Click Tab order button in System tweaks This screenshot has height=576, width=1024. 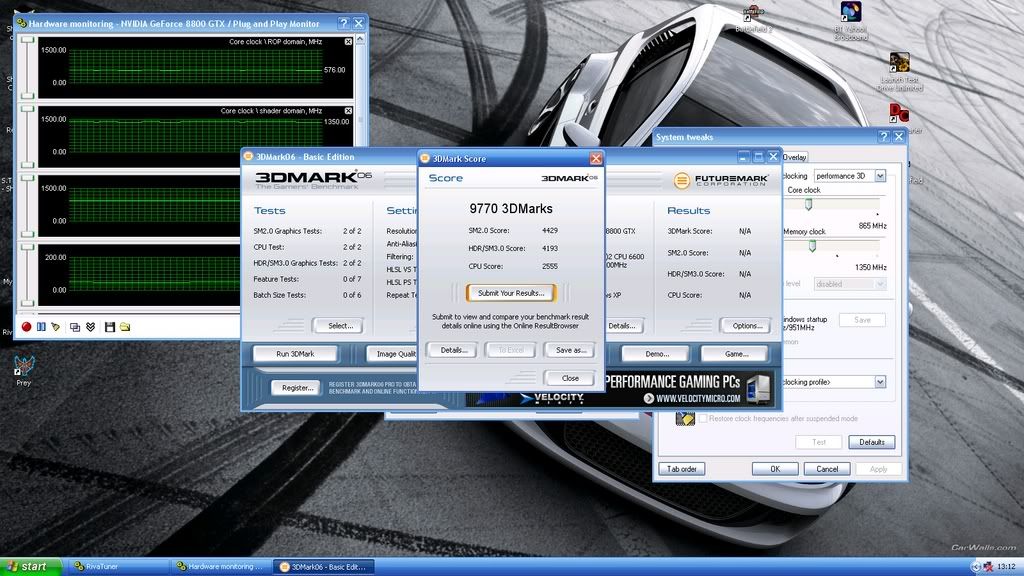click(x=681, y=469)
